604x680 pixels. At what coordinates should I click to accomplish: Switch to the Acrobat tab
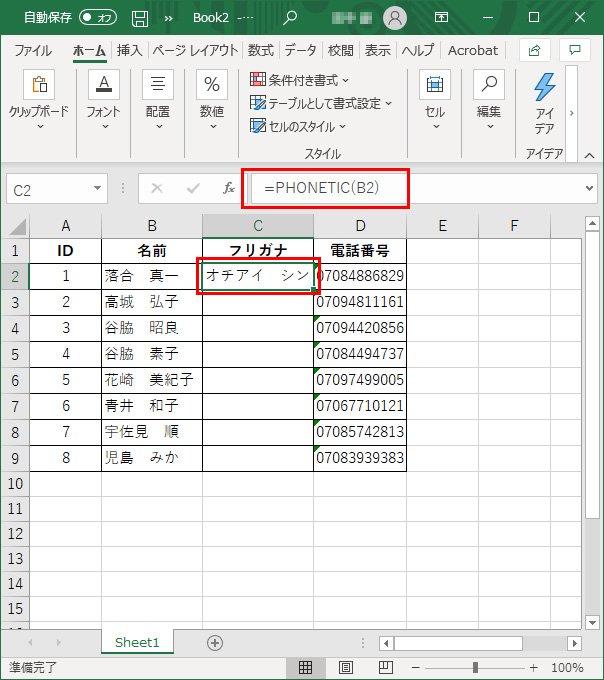pos(473,51)
